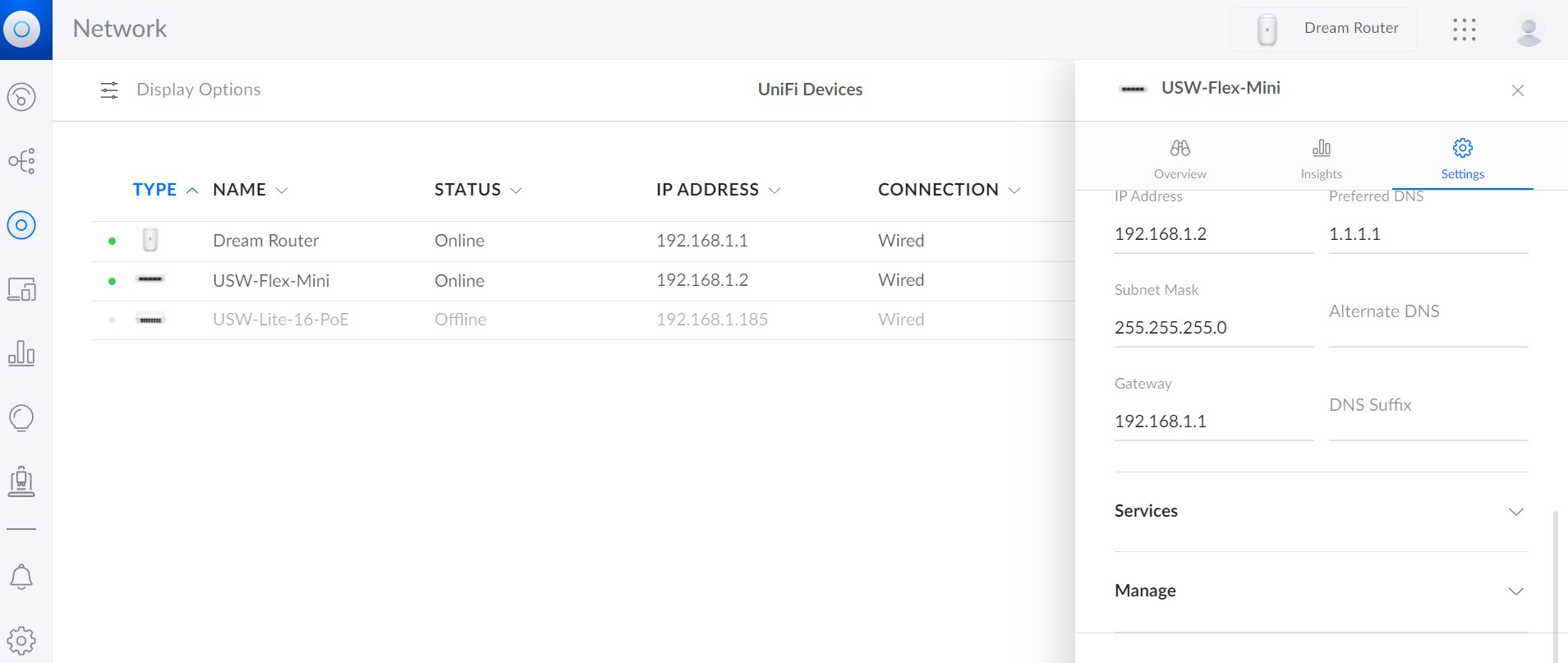Sort by the CONNECTION column
The height and width of the screenshot is (663, 1568).
pos(949,190)
